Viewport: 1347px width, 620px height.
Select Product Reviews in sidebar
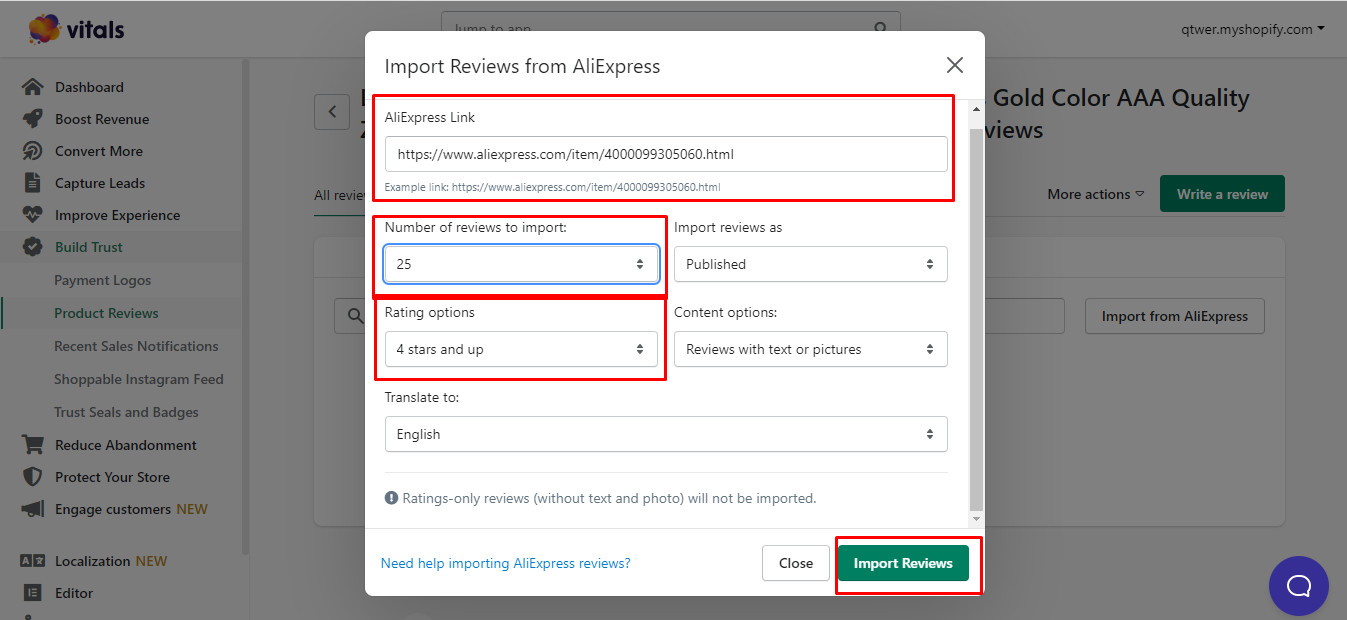pos(106,313)
